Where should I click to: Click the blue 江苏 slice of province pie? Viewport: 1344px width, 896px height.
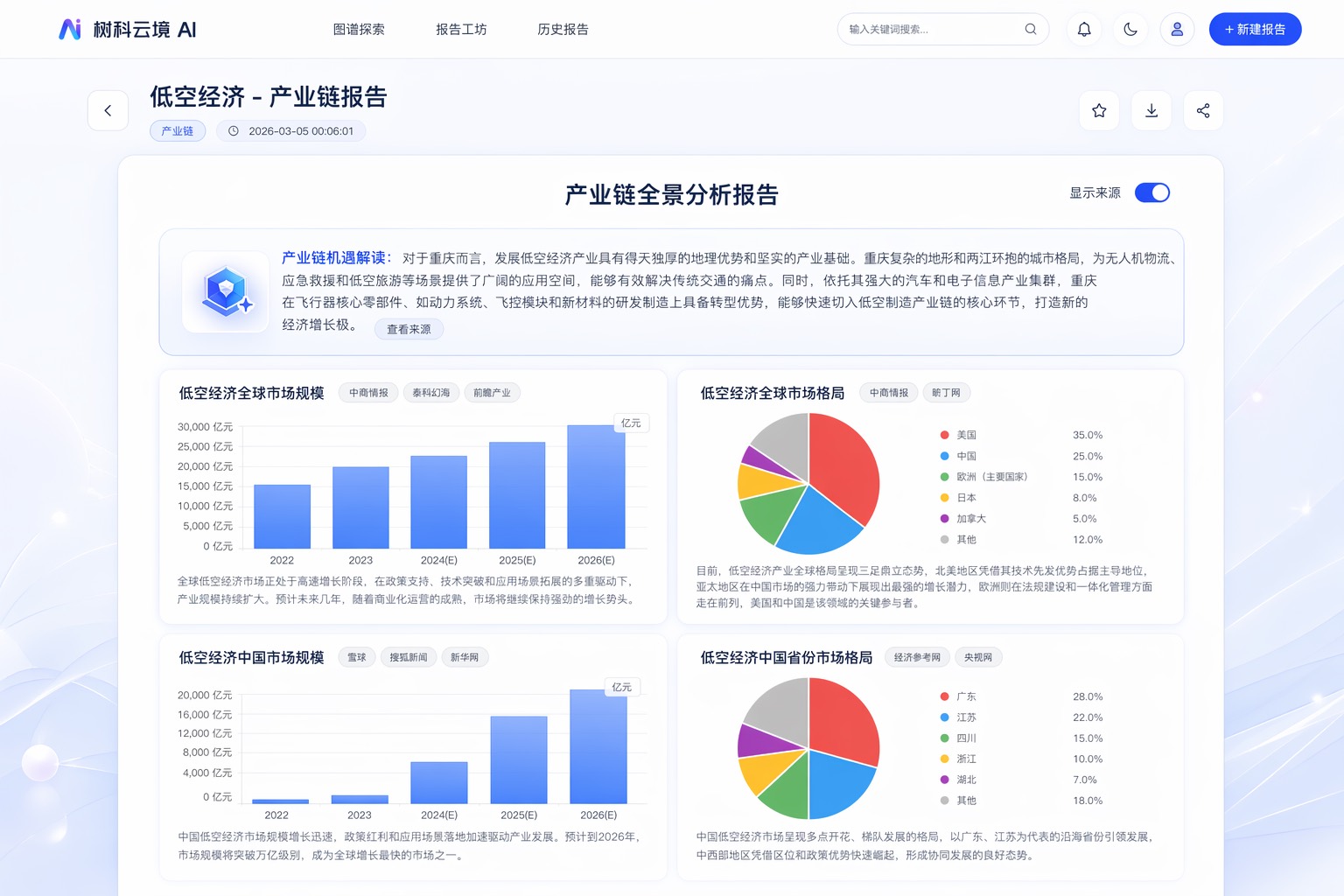[x=838, y=781]
